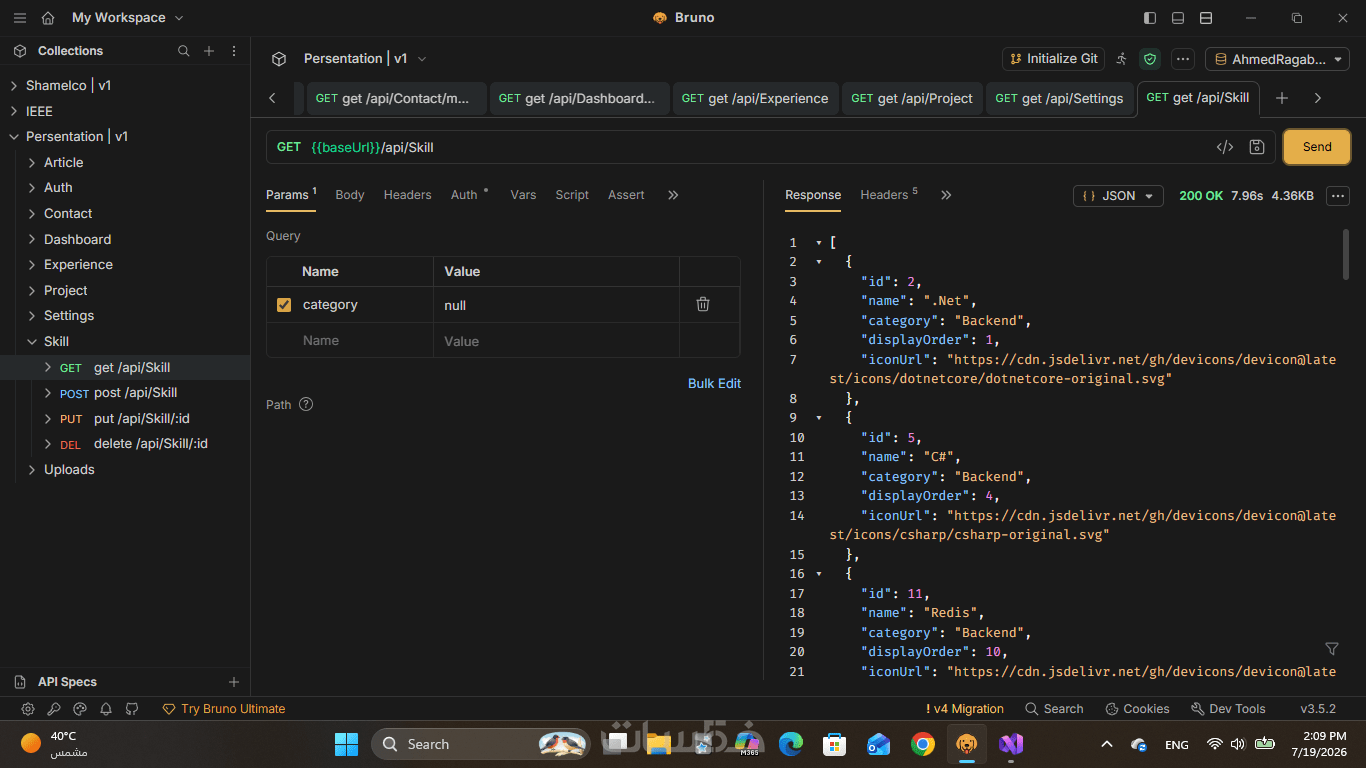1366x768 pixels.
Task: Add a new collection with the plus icon
Action: click(209, 51)
